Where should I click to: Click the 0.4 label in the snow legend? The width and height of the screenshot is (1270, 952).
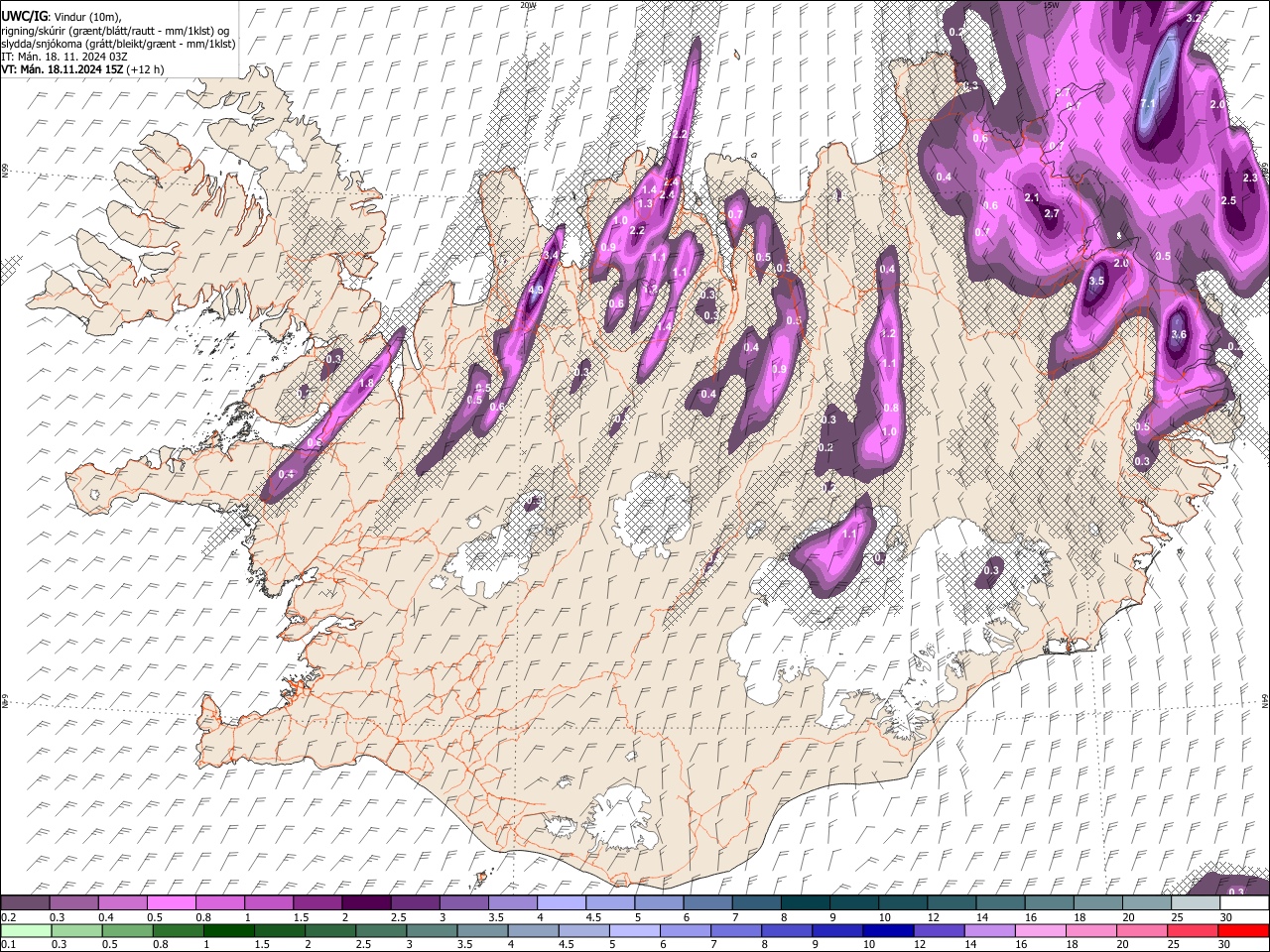tap(107, 917)
